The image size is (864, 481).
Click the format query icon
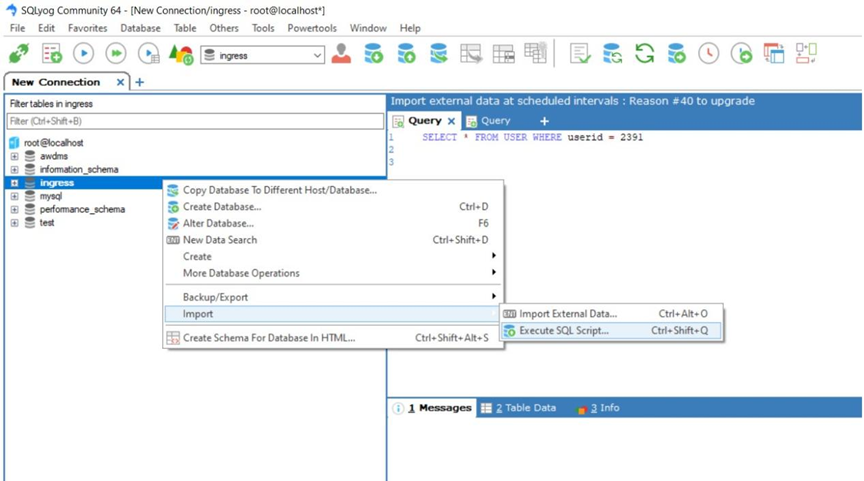click(181, 54)
